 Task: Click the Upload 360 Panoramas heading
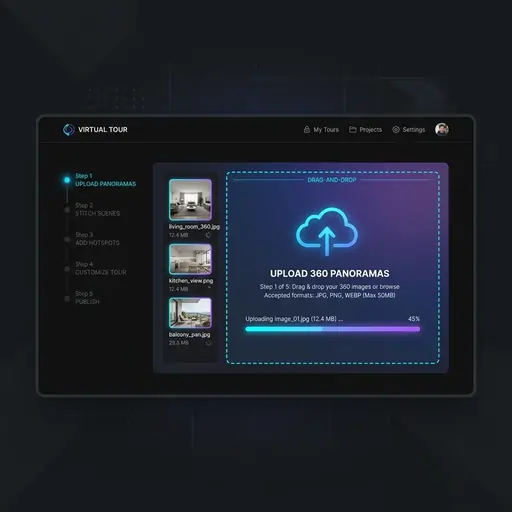[330, 274]
